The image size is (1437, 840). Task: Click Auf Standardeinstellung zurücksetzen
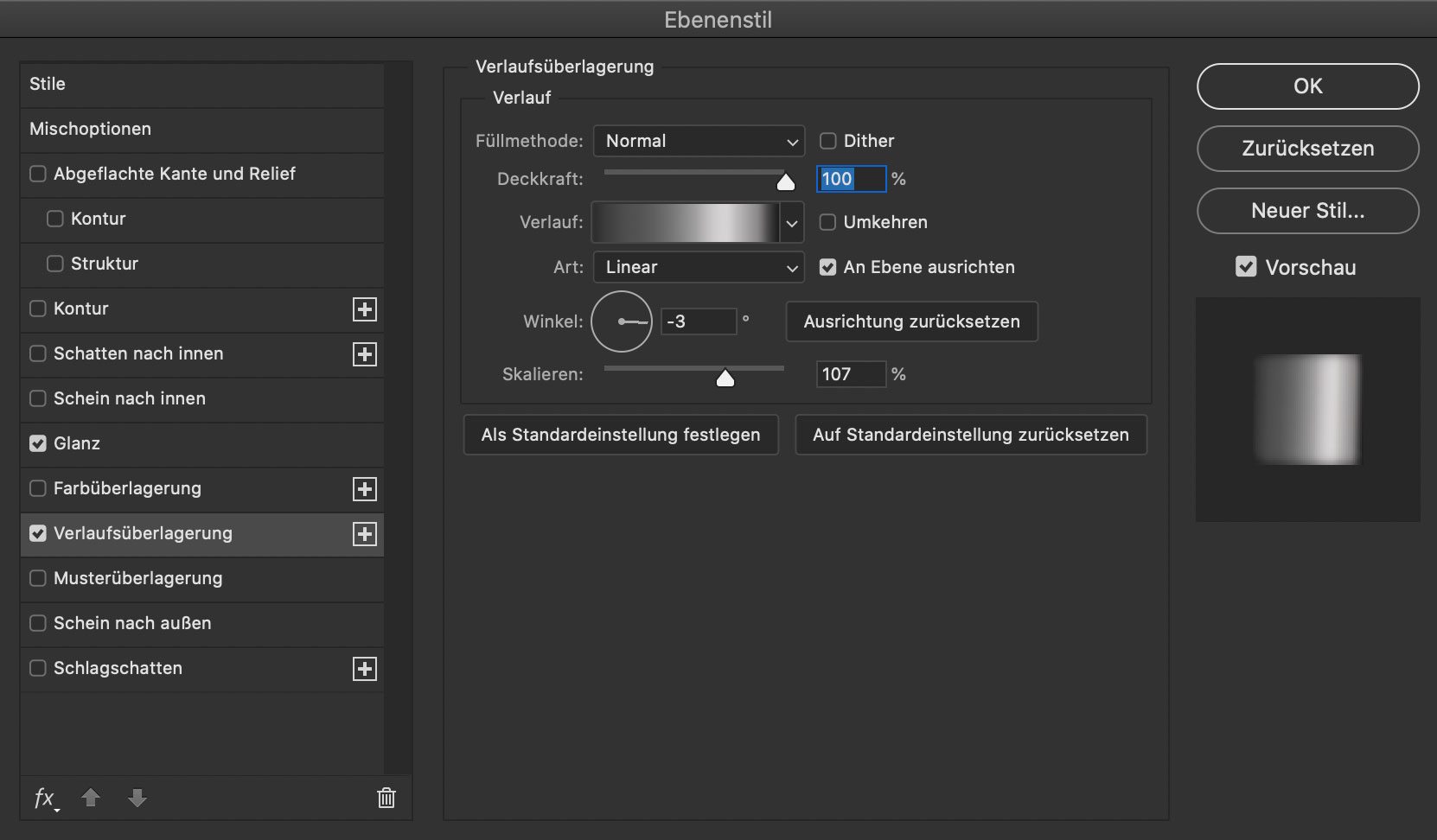(x=971, y=435)
